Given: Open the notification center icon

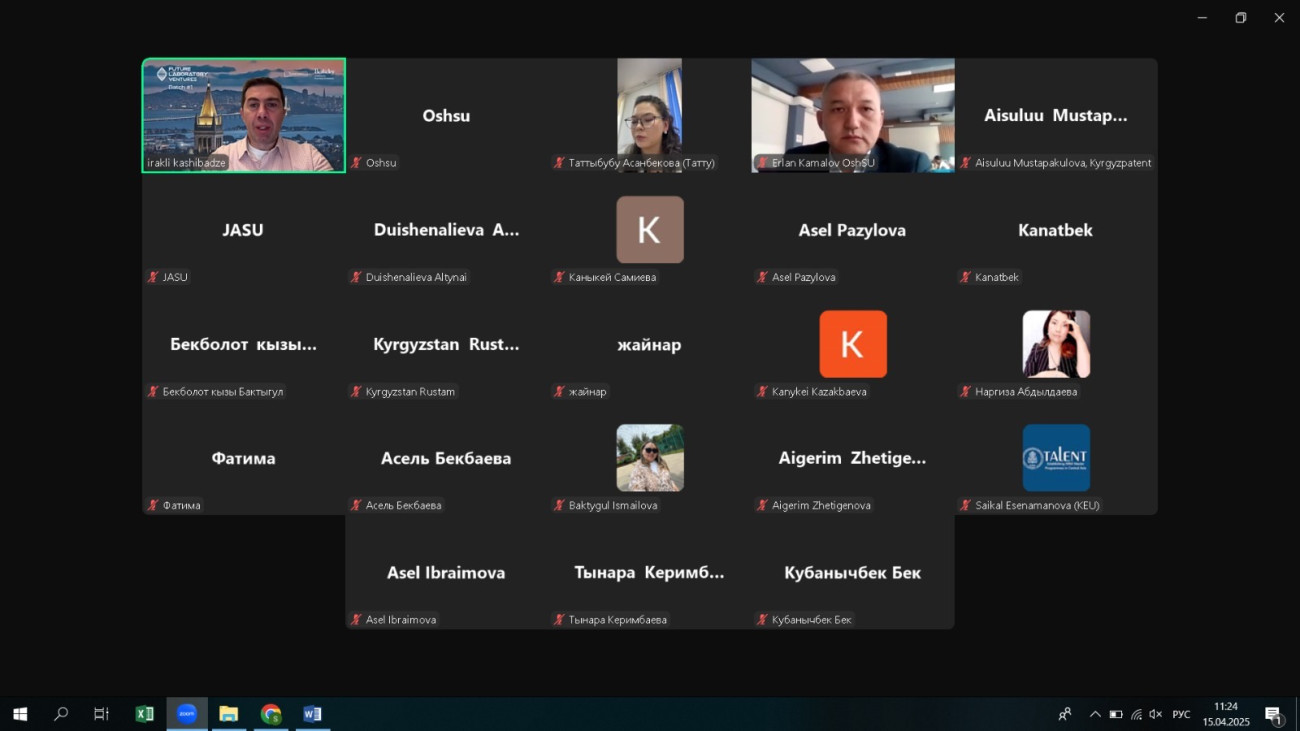Looking at the screenshot, I should (1274, 714).
